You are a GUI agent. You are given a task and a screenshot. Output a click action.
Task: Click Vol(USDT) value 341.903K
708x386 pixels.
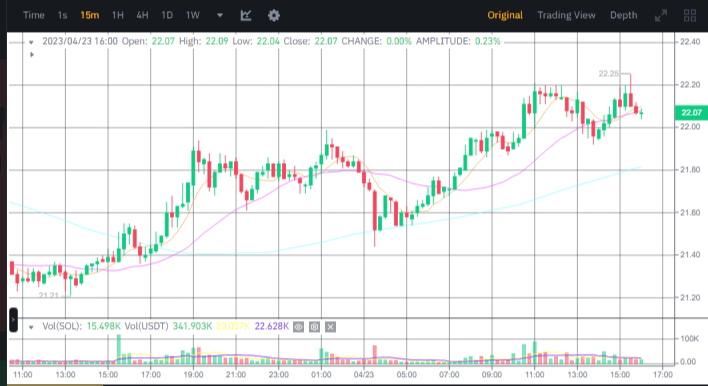point(192,326)
